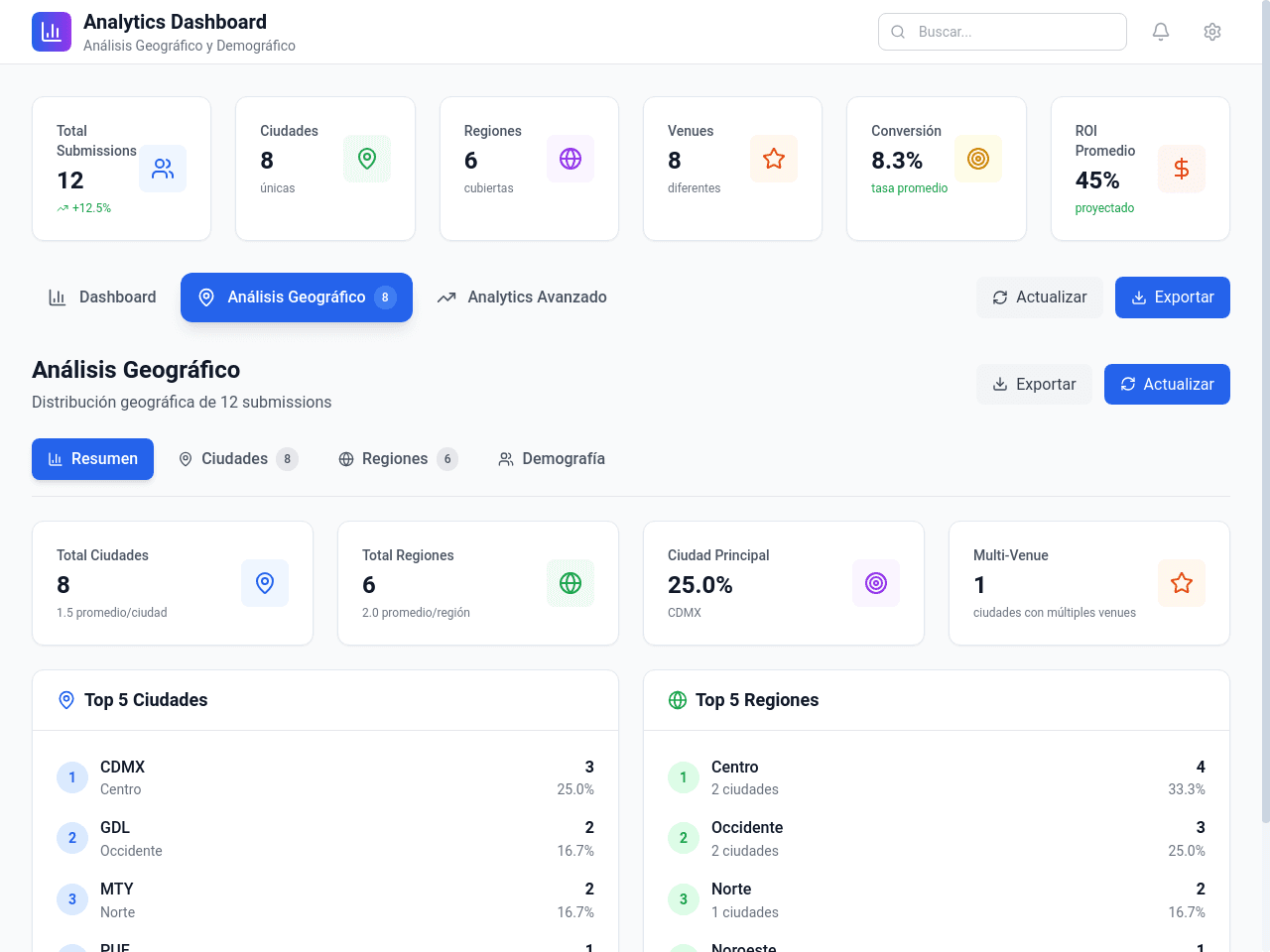The height and width of the screenshot is (952, 1270).
Task: Click the blue Exportar button
Action: tap(1173, 297)
